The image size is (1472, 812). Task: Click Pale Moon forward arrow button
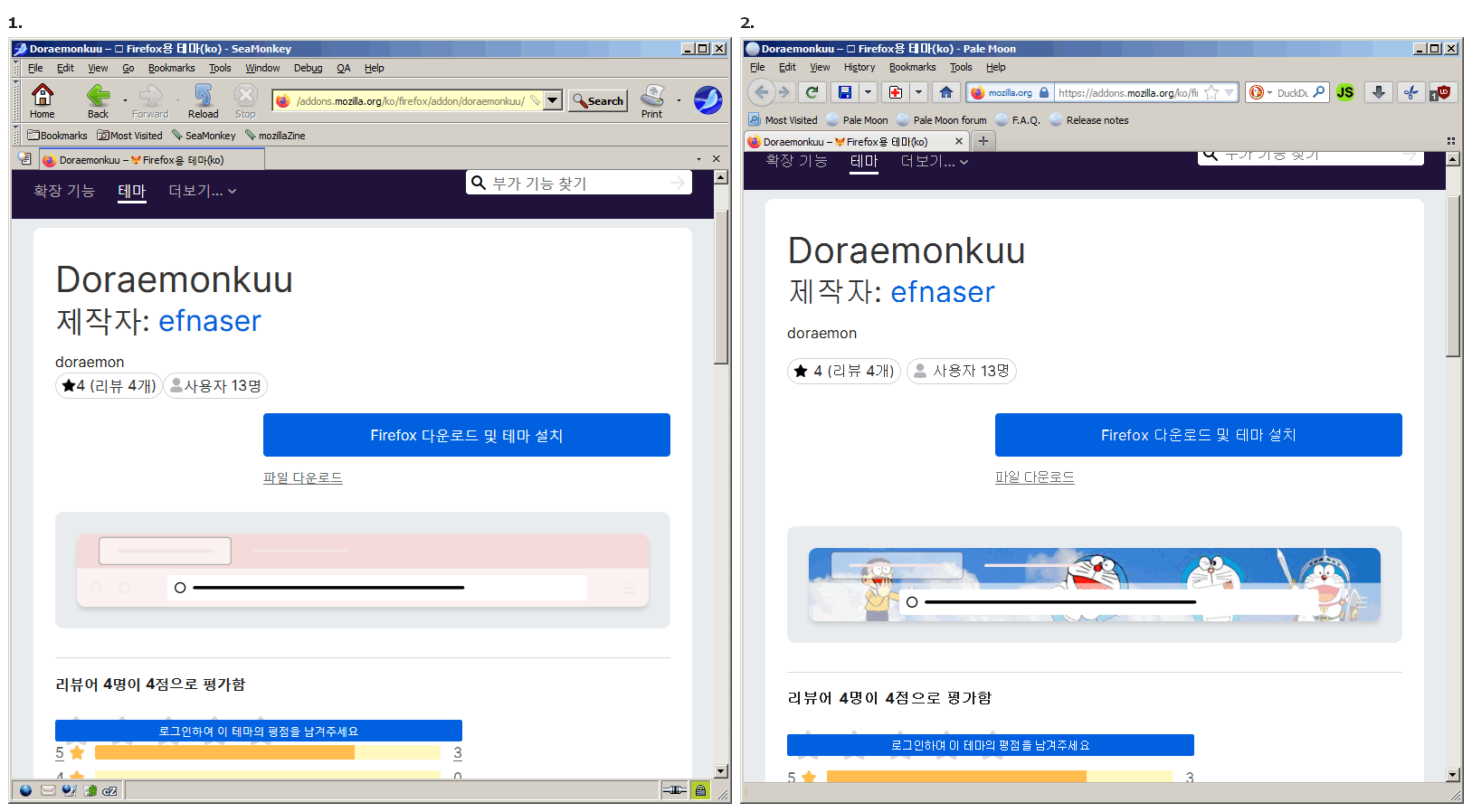(x=784, y=92)
